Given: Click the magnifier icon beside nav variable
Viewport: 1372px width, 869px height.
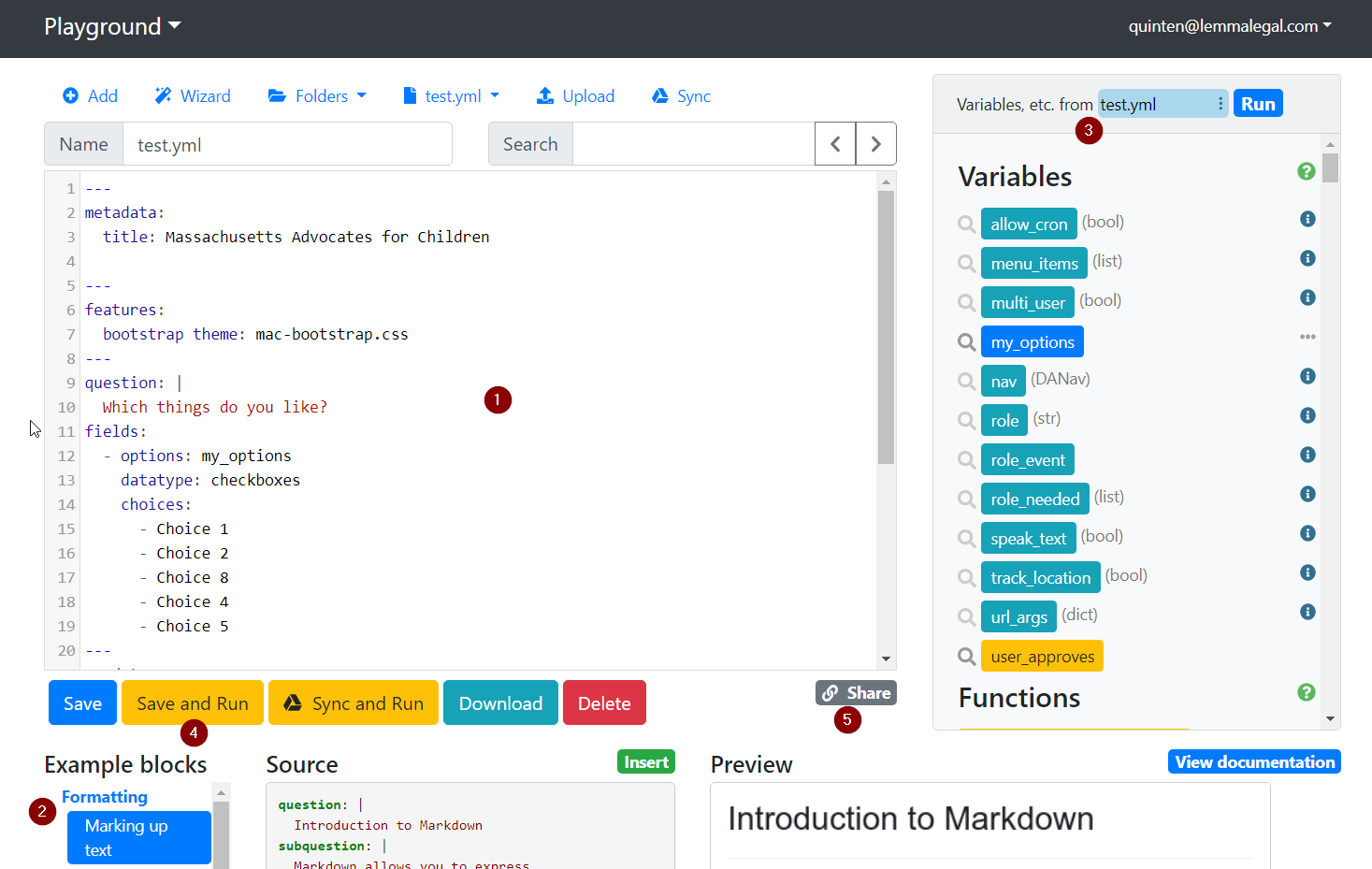Looking at the screenshot, I should point(966,382).
